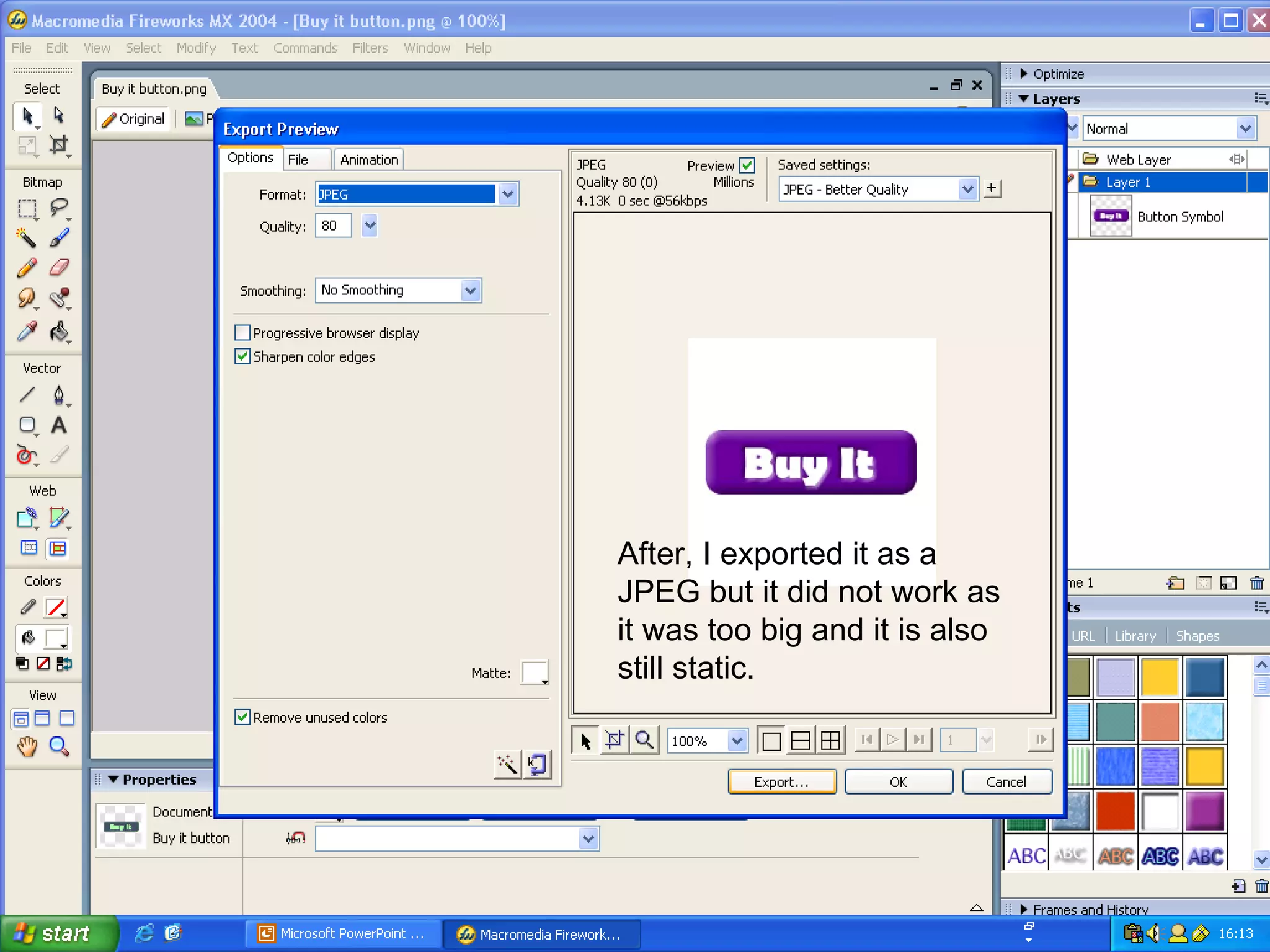
Task: Click the magnifier tool under the export preview
Action: coord(644,740)
